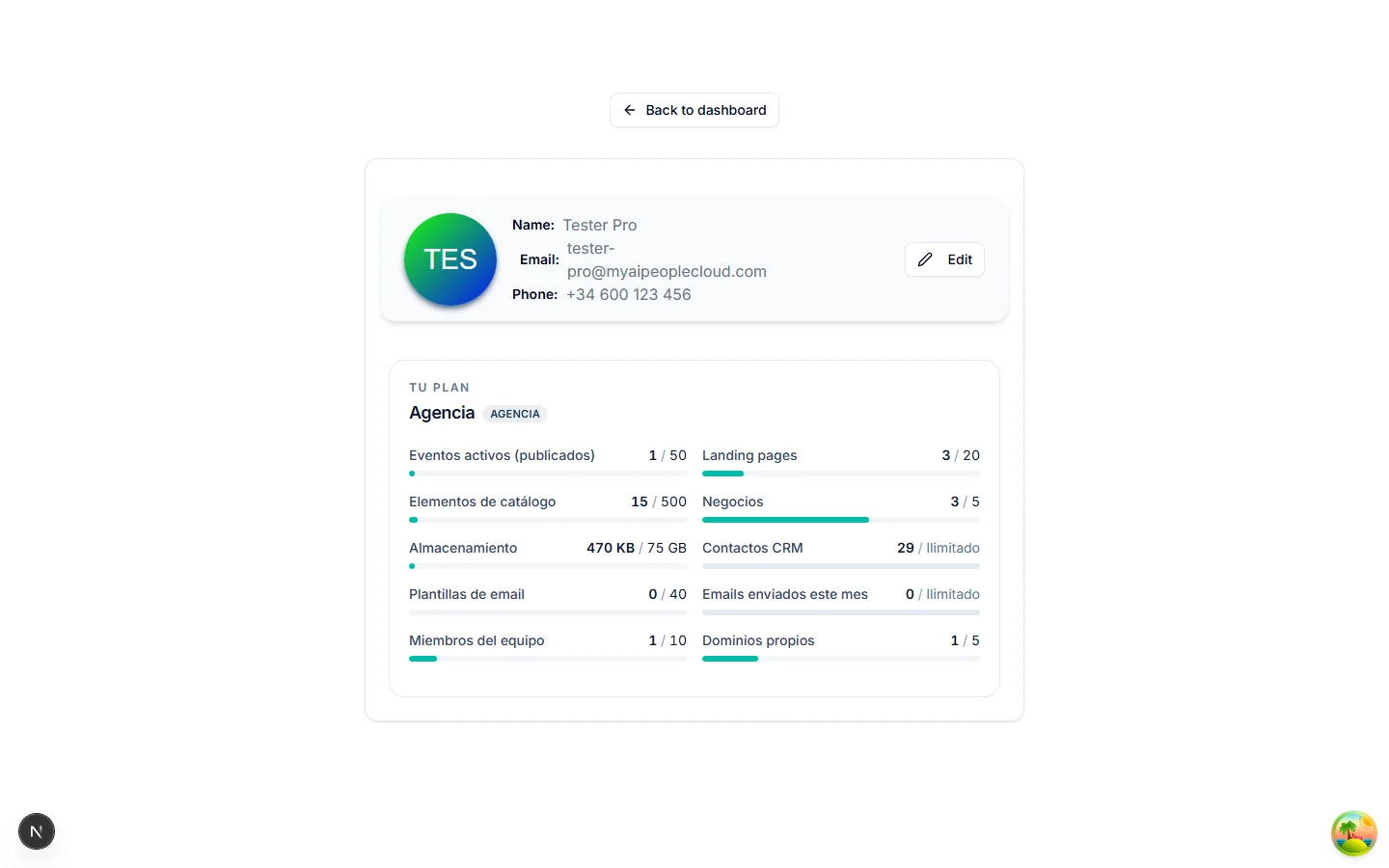Click the Negocios label
The height and width of the screenshot is (868, 1389).
732,502
